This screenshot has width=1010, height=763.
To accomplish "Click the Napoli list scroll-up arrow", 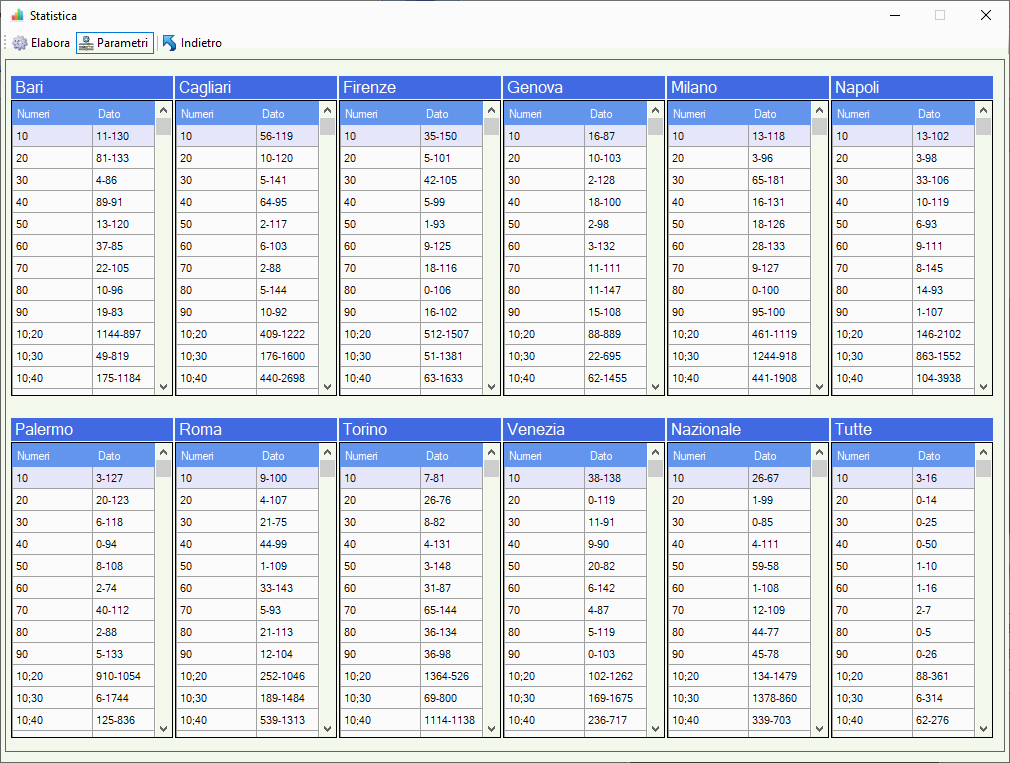I will click(x=983, y=110).
